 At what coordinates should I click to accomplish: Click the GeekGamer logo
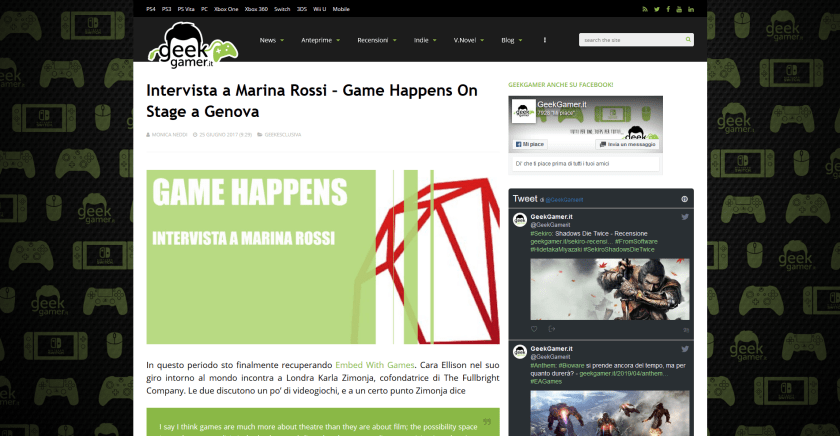pos(192,42)
